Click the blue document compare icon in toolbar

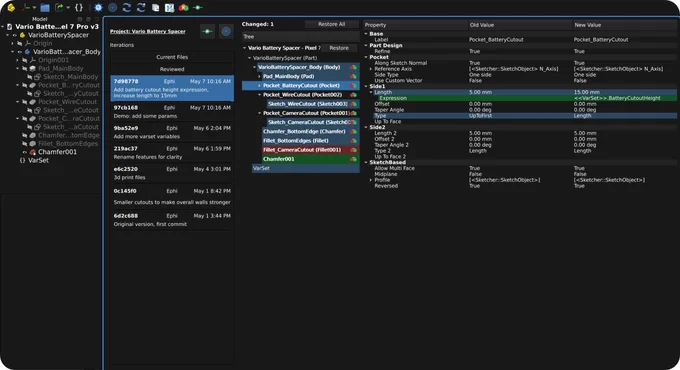tap(169, 7)
